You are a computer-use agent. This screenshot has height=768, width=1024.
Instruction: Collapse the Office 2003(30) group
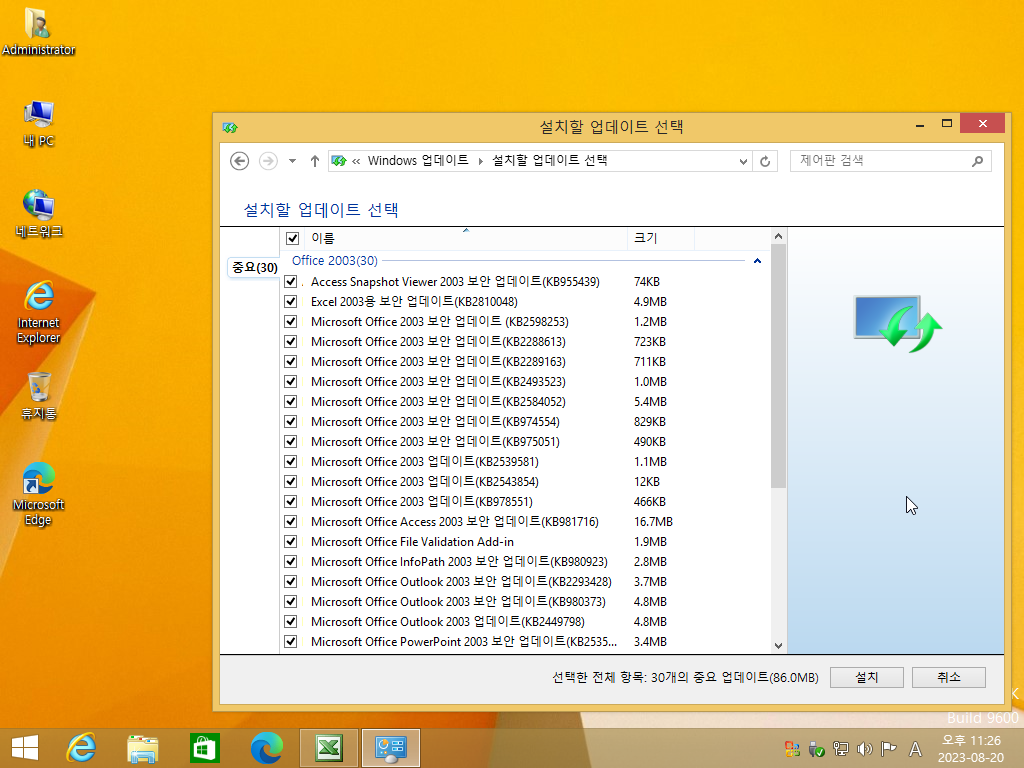[758, 261]
